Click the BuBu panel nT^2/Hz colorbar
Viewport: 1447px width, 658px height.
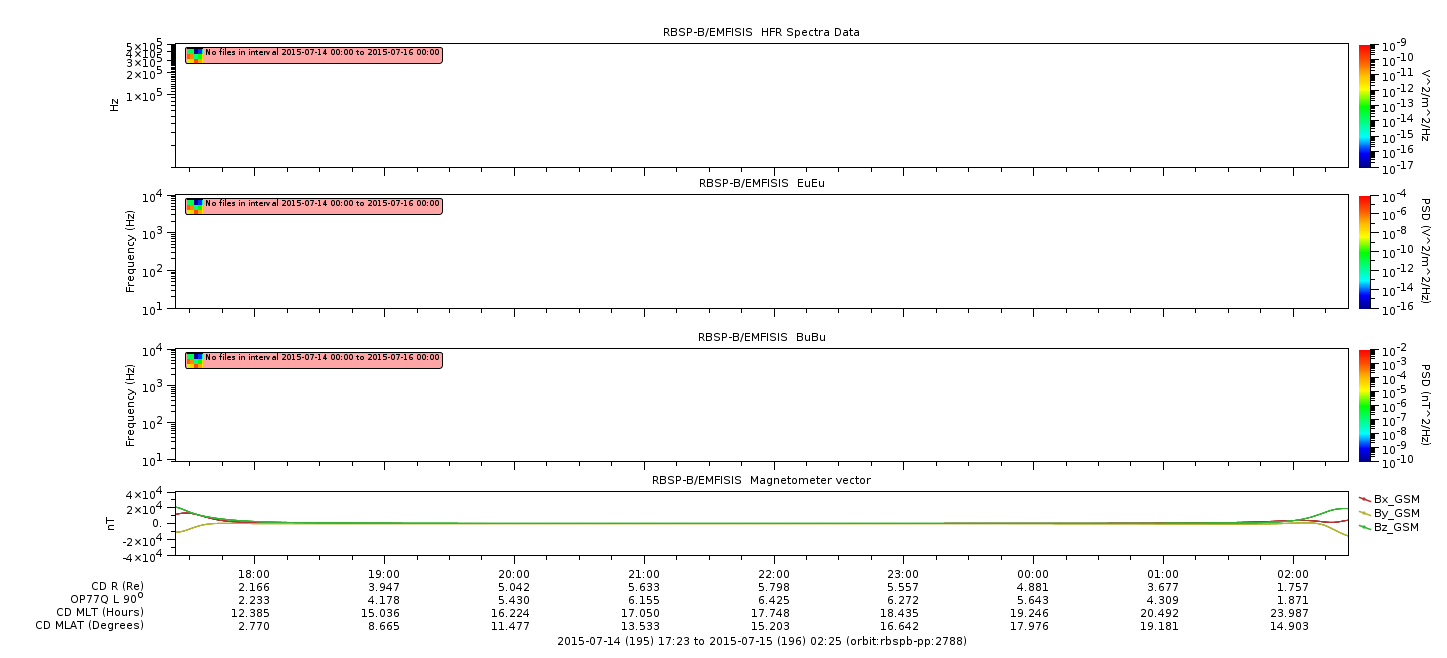(x=1366, y=404)
